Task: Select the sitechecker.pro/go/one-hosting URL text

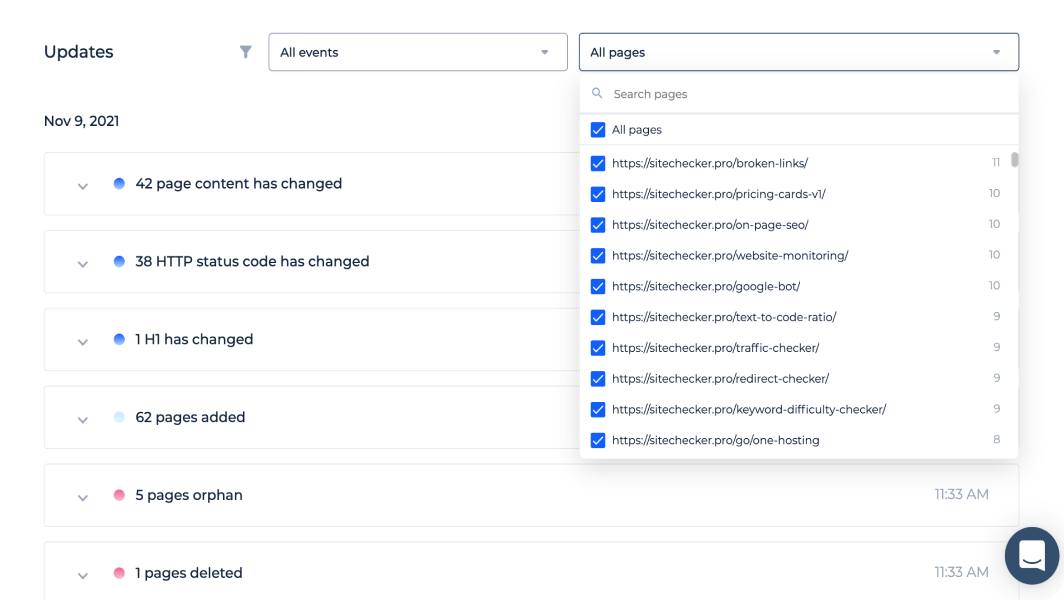Action: pos(715,440)
